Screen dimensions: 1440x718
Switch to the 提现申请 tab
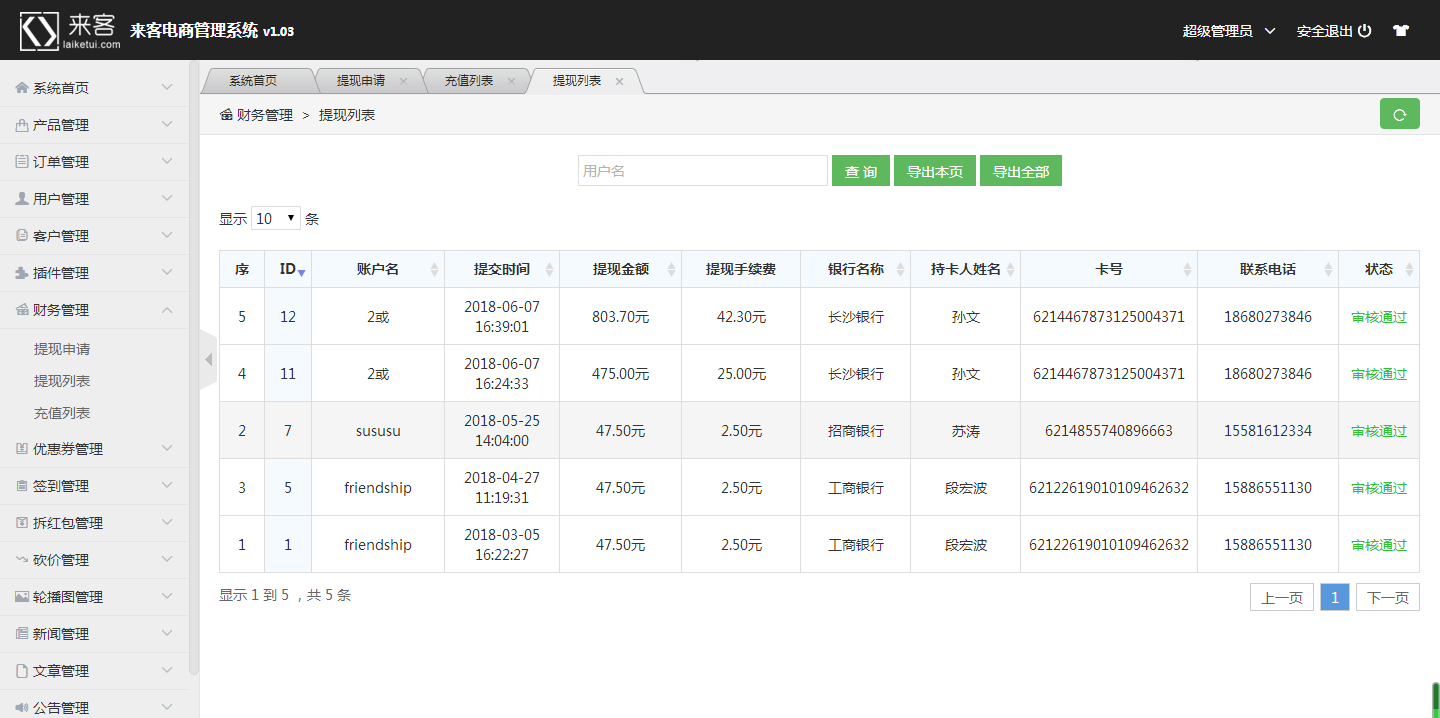361,81
